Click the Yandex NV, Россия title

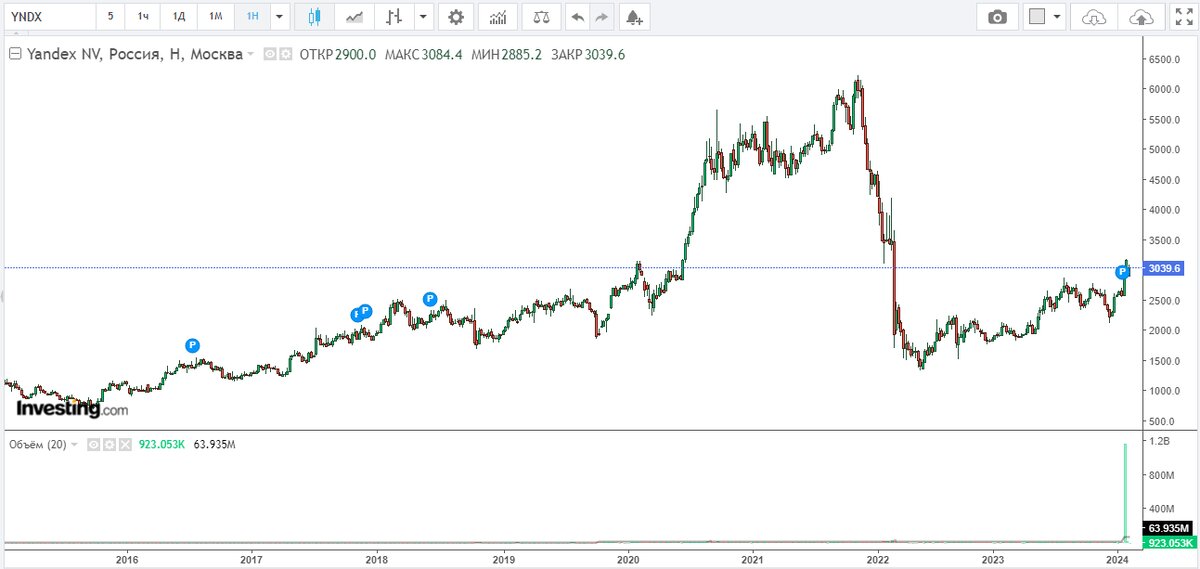pos(134,55)
